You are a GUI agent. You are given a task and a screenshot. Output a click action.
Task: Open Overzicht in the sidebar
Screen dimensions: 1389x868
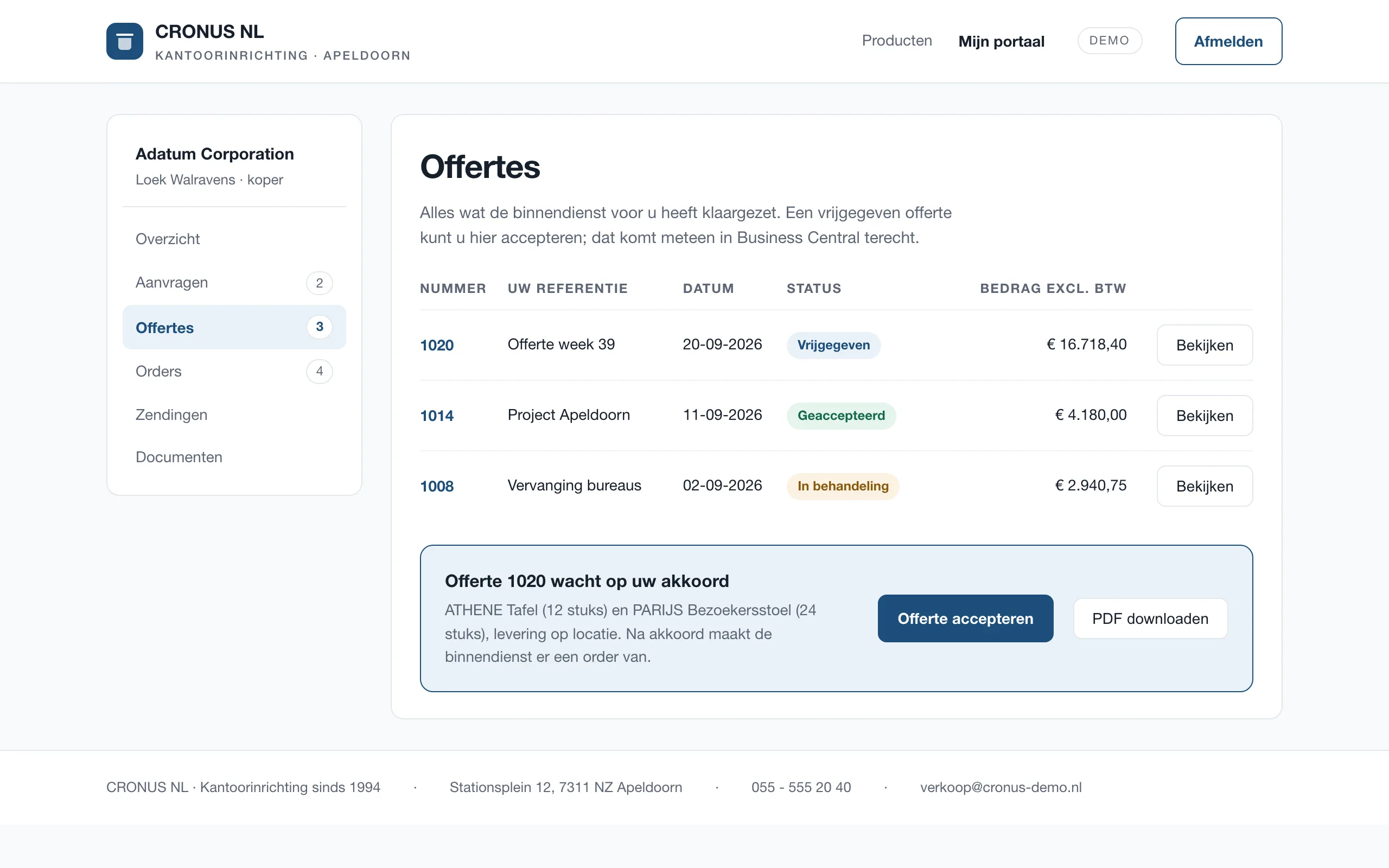coord(234,239)
